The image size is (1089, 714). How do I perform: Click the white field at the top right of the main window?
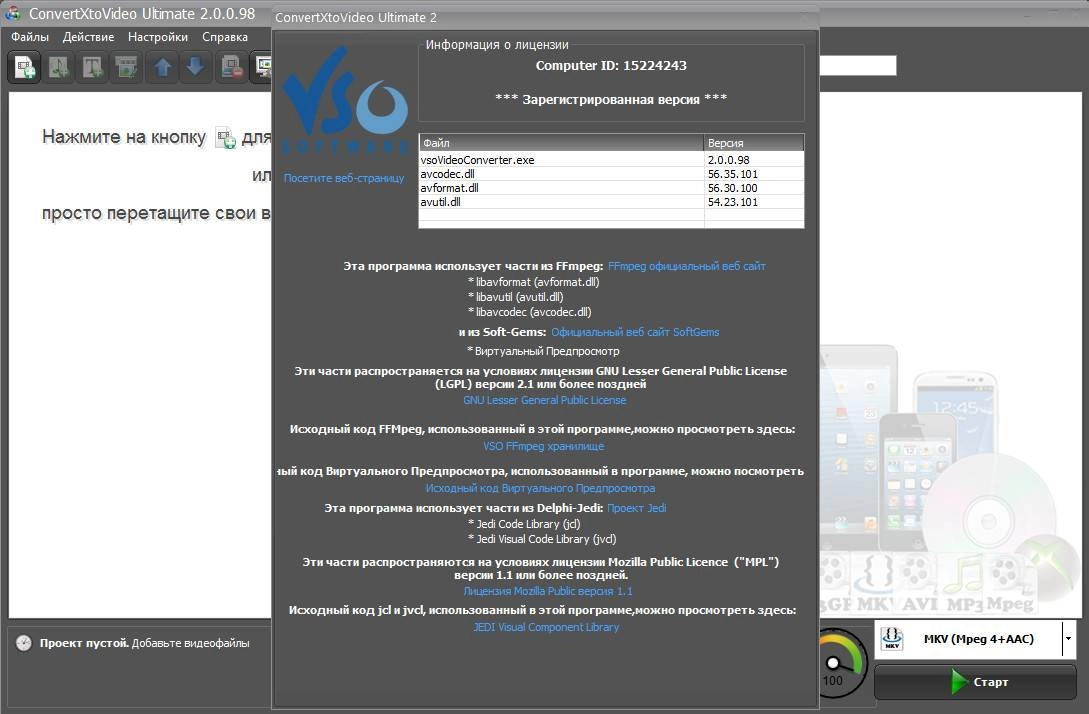[x=858, y=65]
